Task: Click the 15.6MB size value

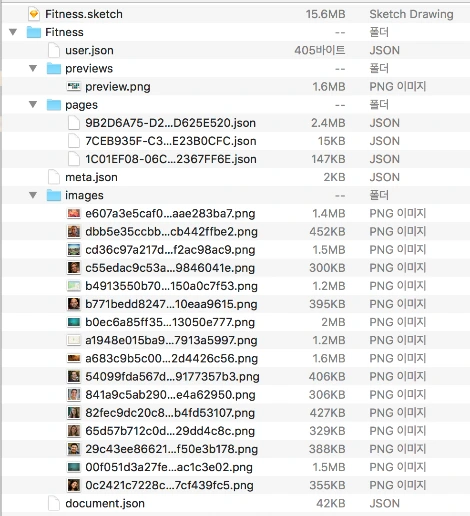Action: click(x=326, y=14)
